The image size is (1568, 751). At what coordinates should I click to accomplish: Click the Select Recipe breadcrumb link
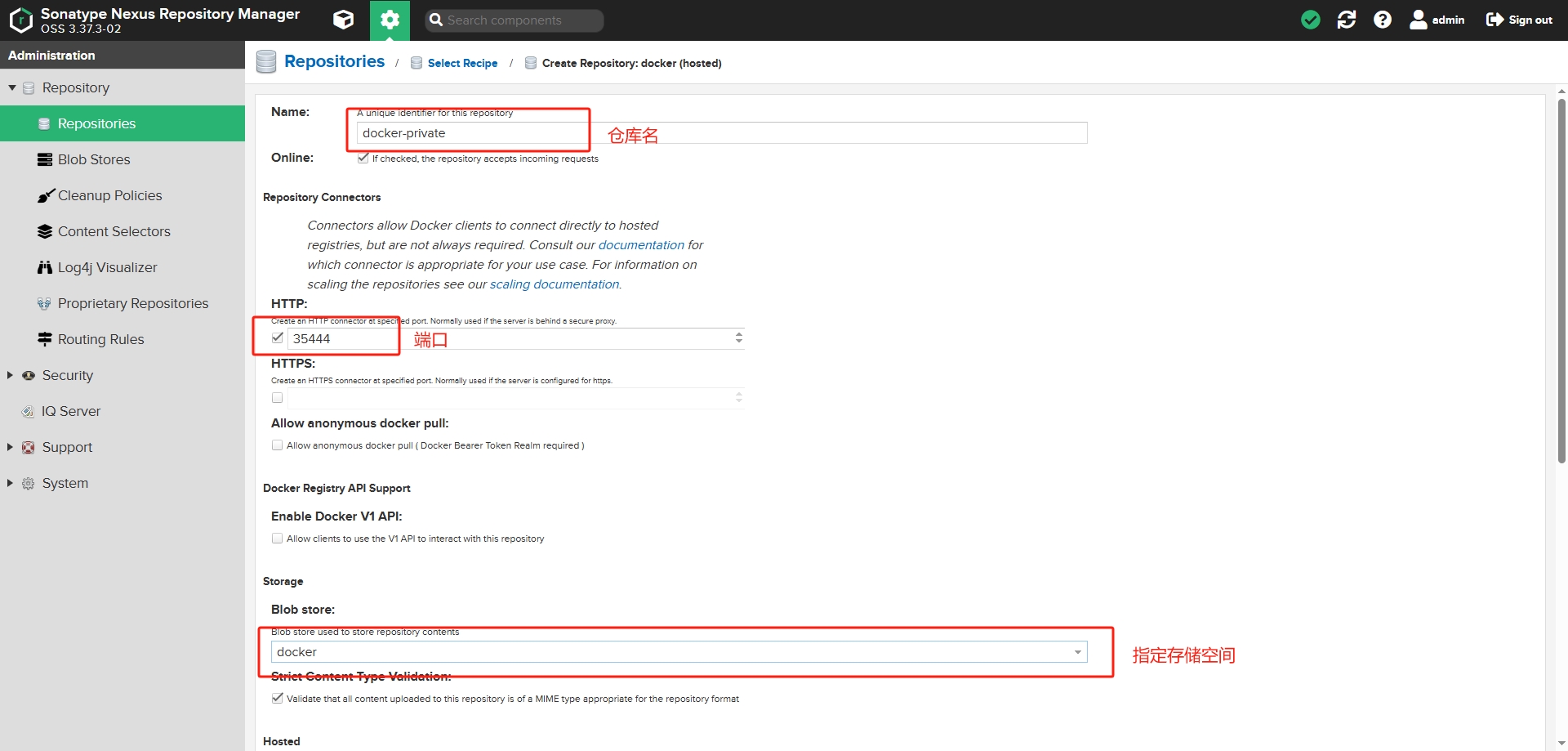[462, 63]
